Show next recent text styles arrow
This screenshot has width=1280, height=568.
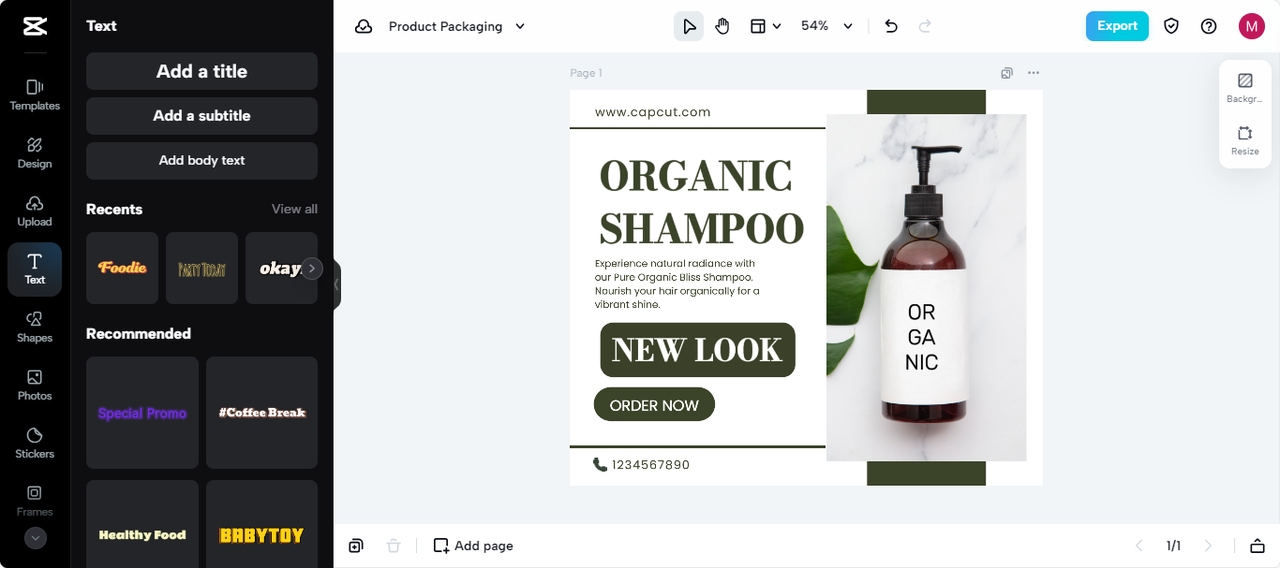[312, 268]
